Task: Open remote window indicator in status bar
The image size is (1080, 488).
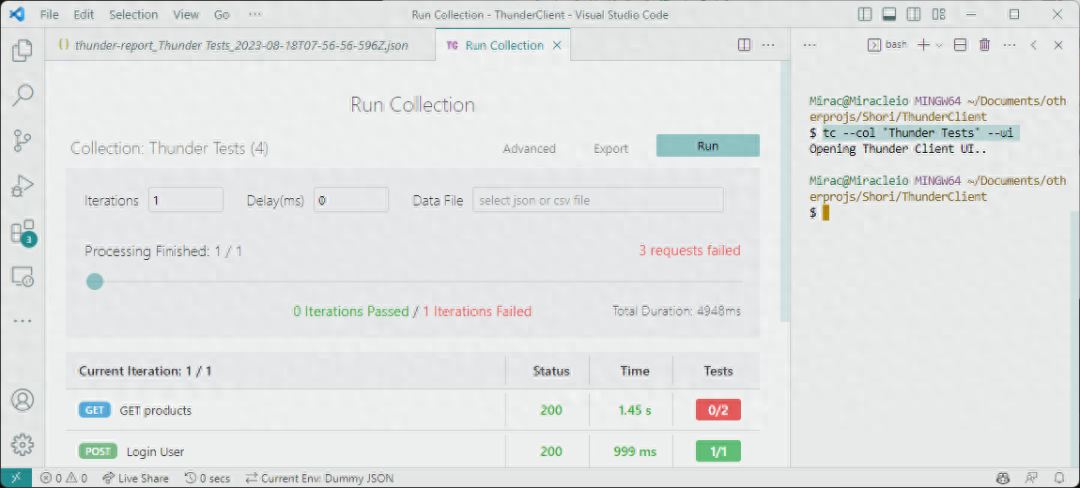Action: (x=16, y=478)
